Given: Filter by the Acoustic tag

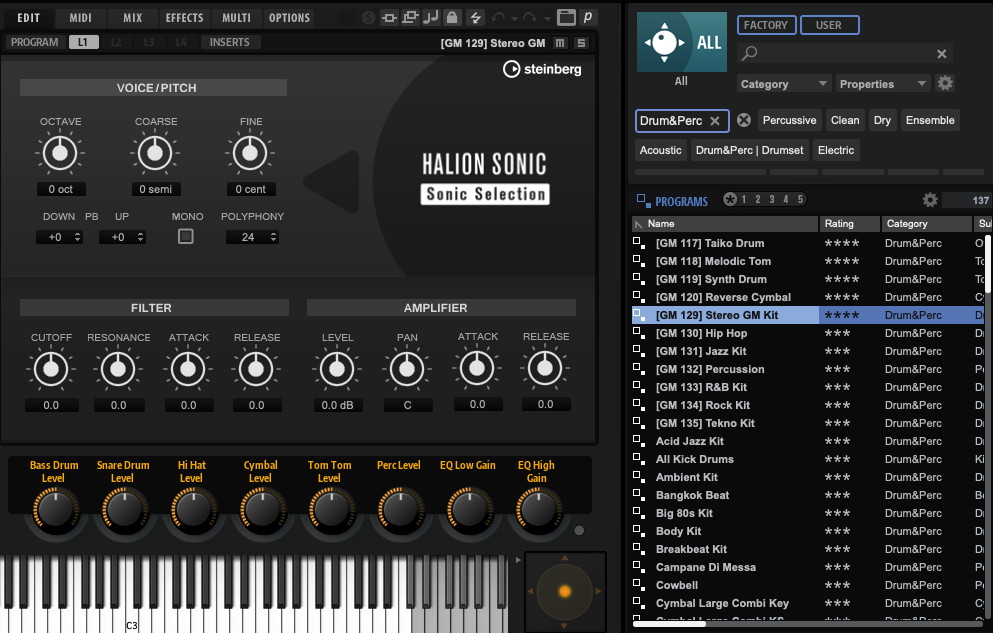Looking at the screenshot, I should [x=661, y=150].
